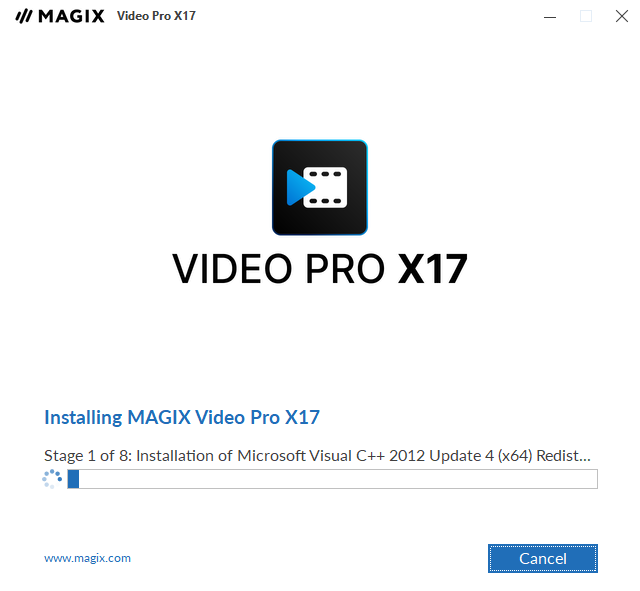Click the Video Pro X17 app icon
Viewport: 640px width, 591px height.
pyautogui.click(x=320, y=187)
